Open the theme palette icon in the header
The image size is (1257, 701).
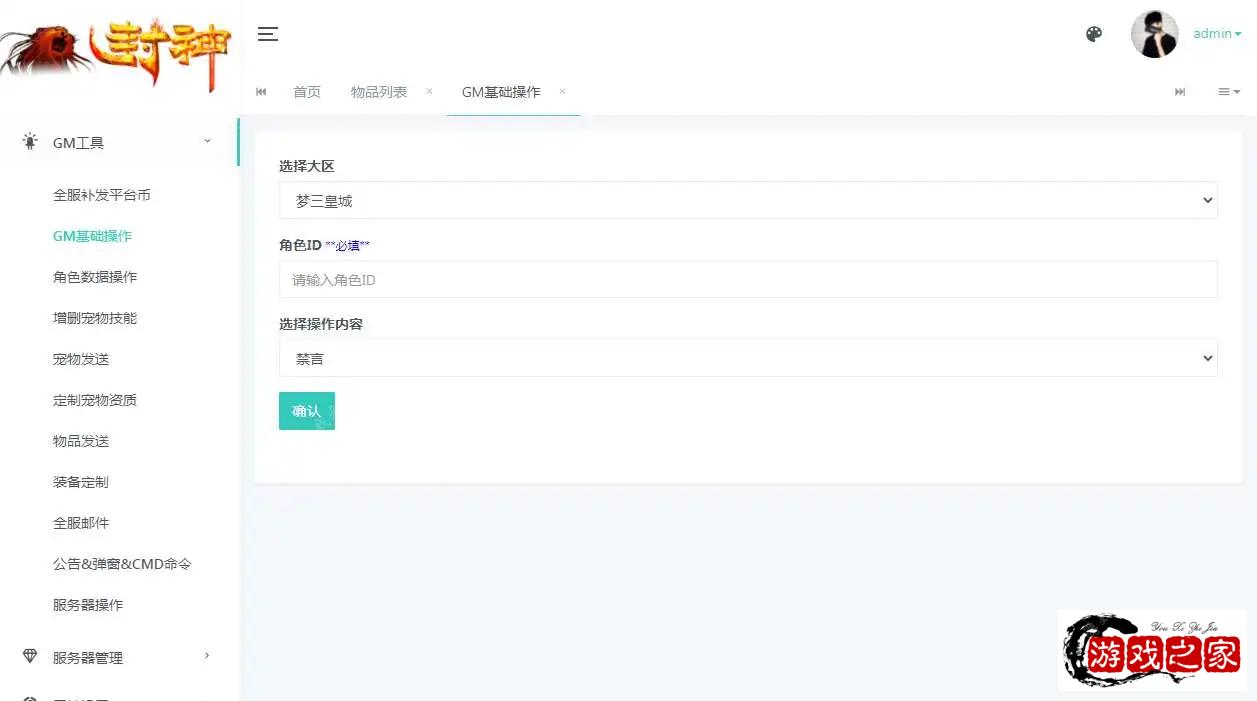(x=1094, y=33)
